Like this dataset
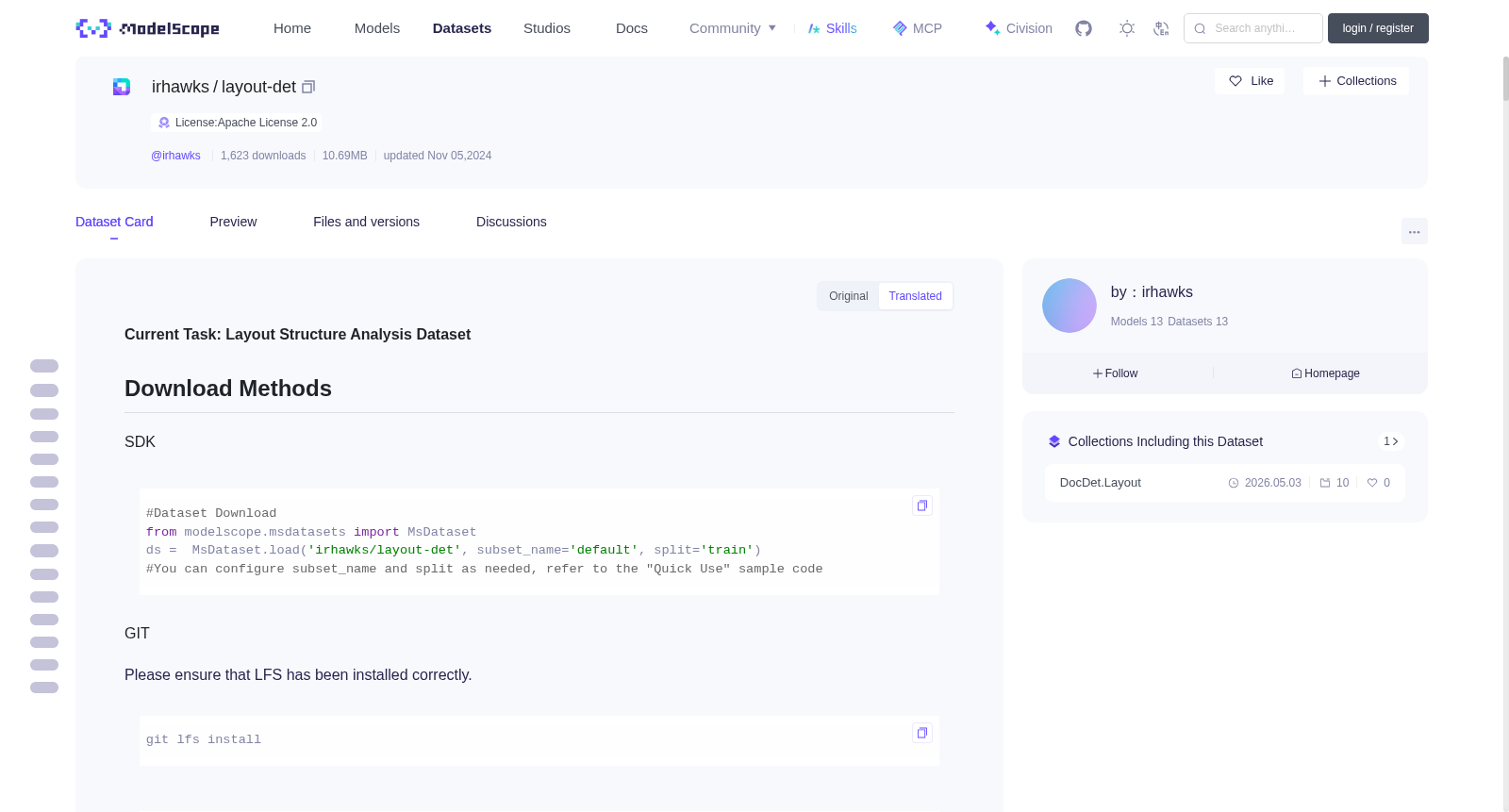This screenshot has height=812, width=1509. (x=1250, y=81)
